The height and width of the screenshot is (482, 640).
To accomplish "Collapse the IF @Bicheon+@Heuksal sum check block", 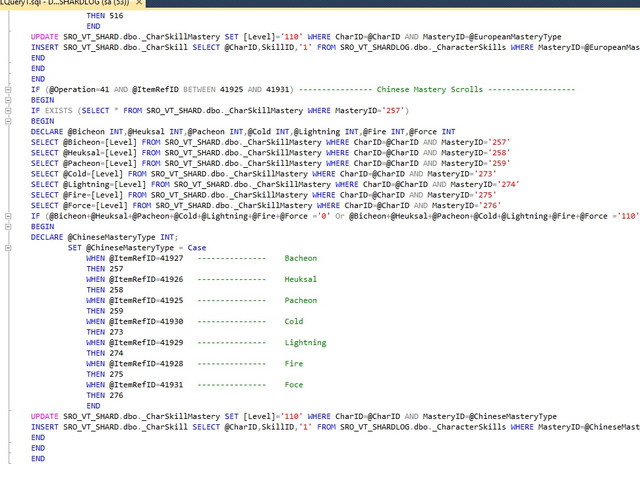I will (x=8, y=216).
